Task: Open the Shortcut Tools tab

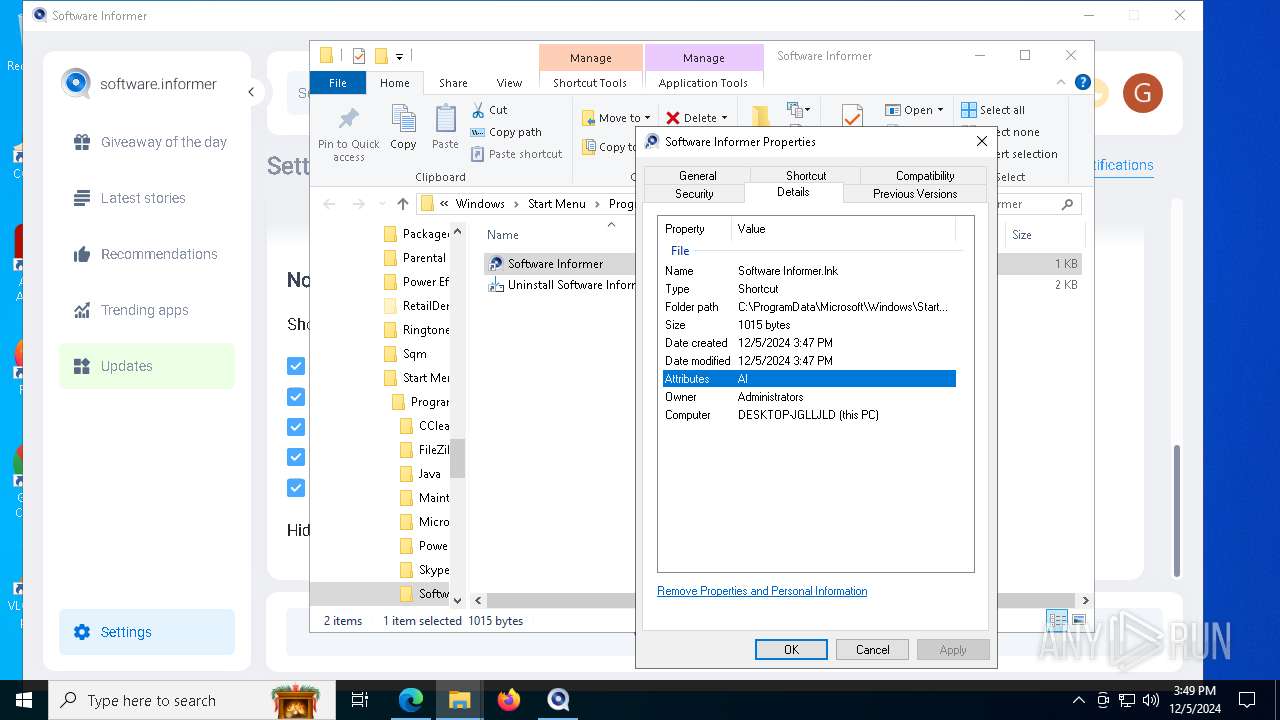Action: (590, 83)
